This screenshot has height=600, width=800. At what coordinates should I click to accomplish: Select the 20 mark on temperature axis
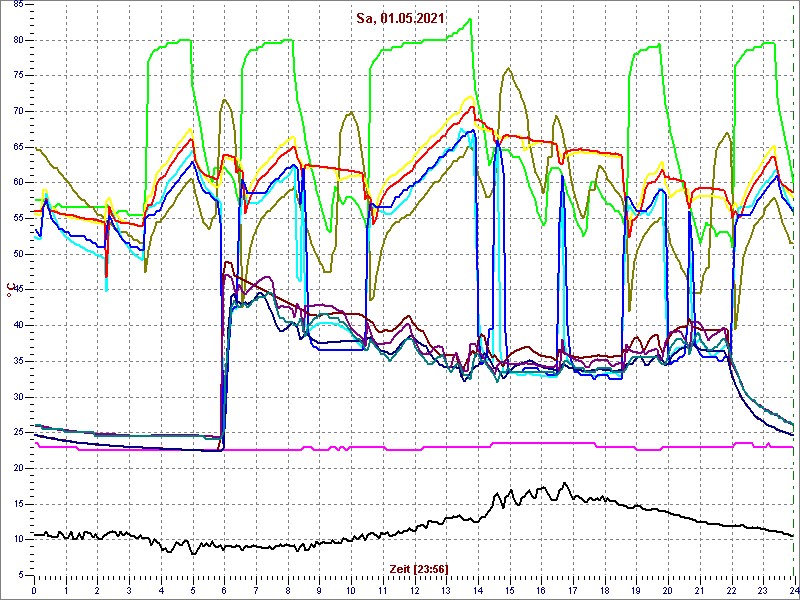pyautogui.click(x=17, y=469)
